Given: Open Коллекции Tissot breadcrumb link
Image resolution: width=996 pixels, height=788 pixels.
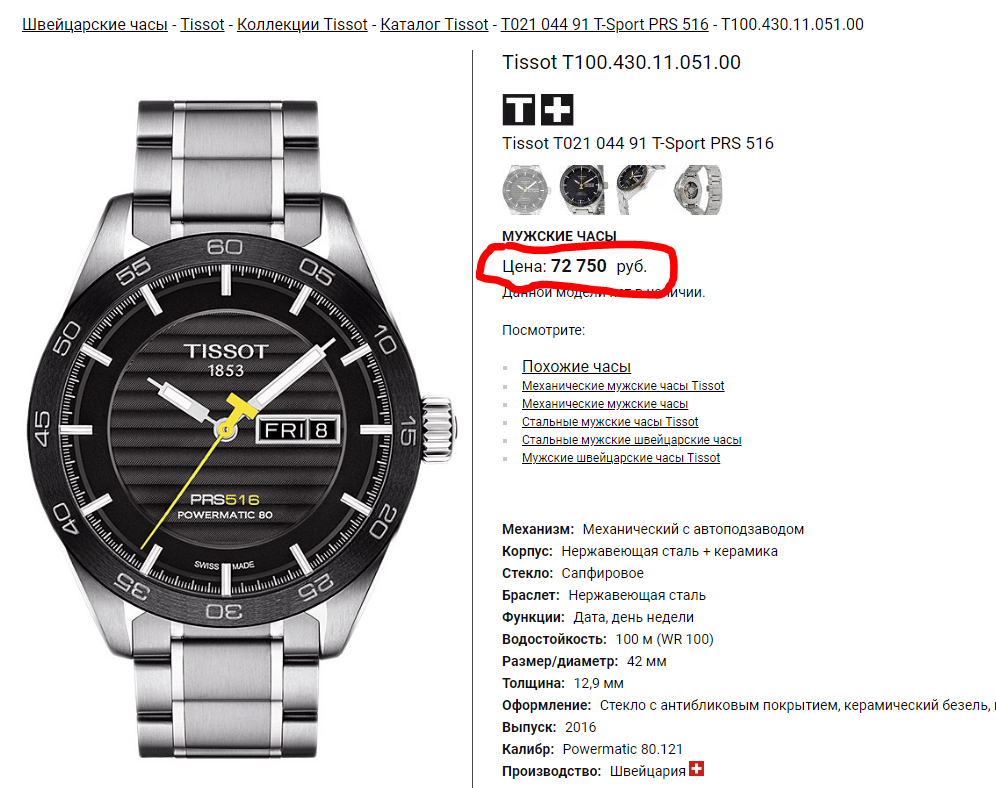Looking at the screenshot, I should click(x=302, y=25).
